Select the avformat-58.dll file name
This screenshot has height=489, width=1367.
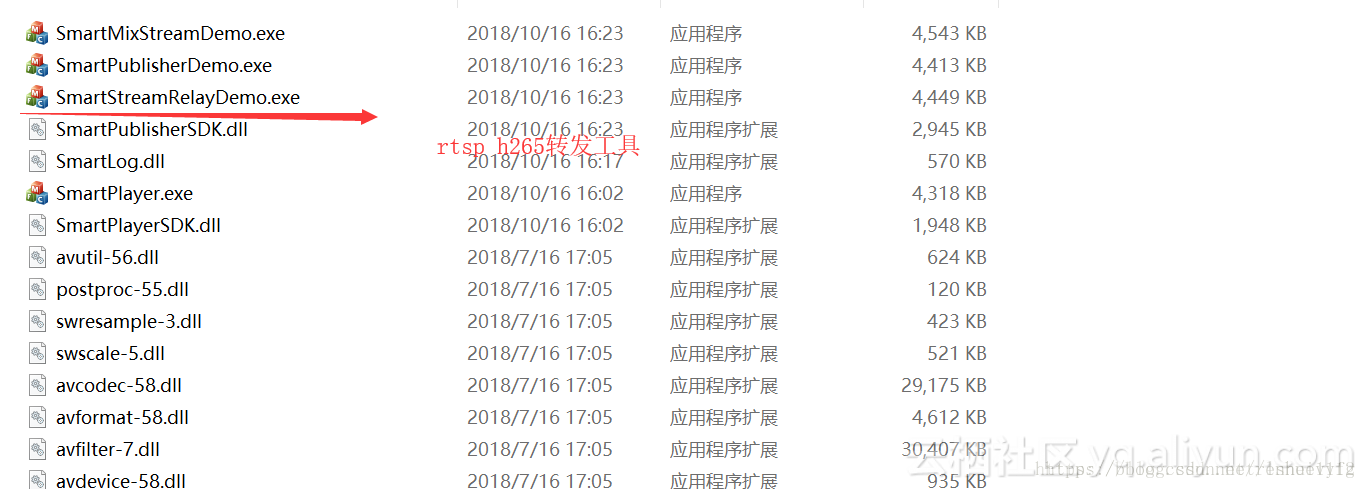pos(122,417)
